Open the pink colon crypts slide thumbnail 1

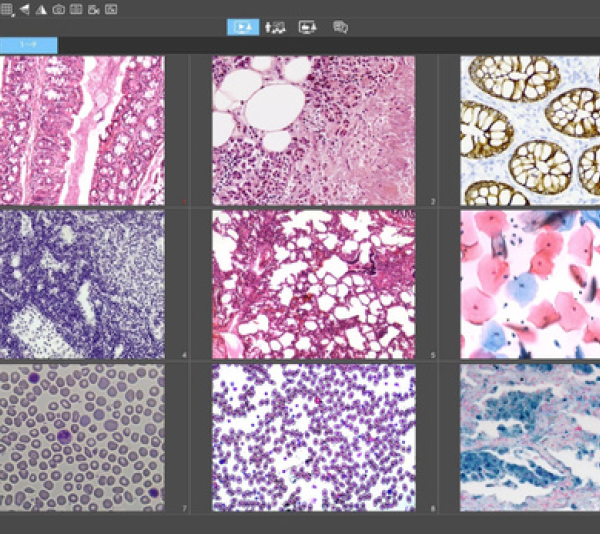tap(82, 130)
